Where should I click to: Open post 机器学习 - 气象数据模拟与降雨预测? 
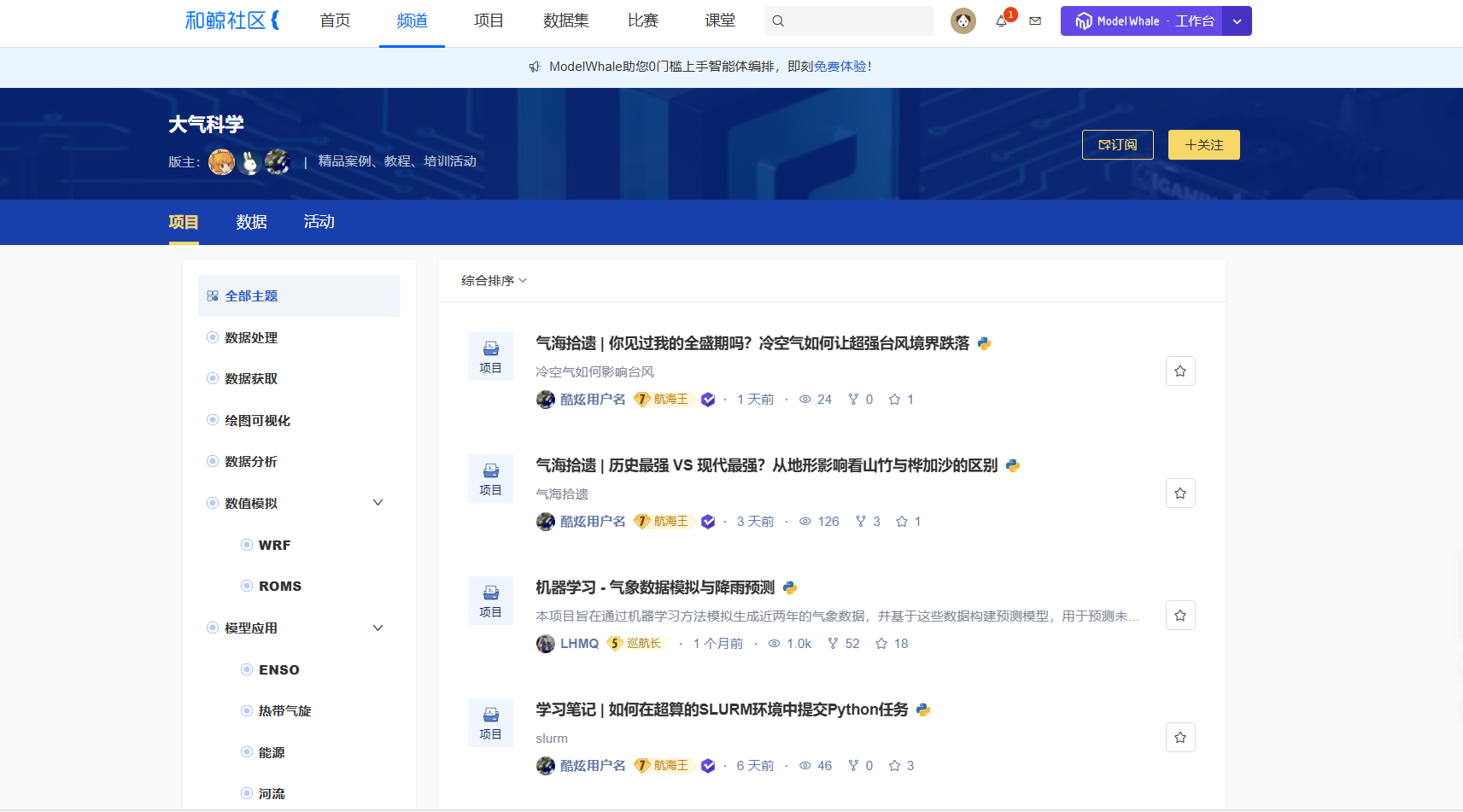click(655, 587)
